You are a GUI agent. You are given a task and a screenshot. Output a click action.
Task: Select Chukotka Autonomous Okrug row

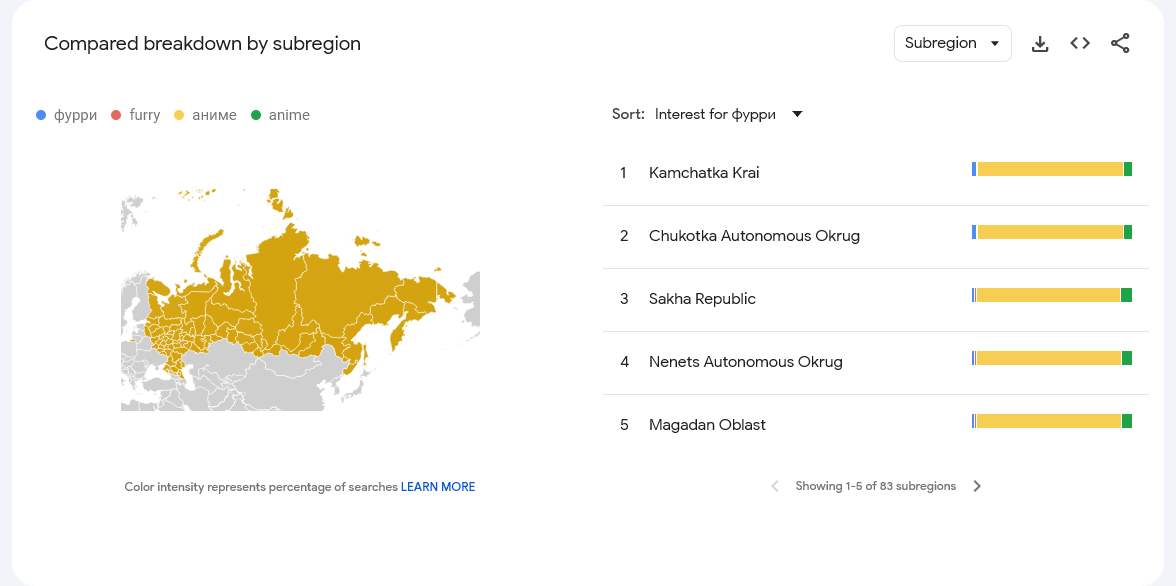point(875,236)
